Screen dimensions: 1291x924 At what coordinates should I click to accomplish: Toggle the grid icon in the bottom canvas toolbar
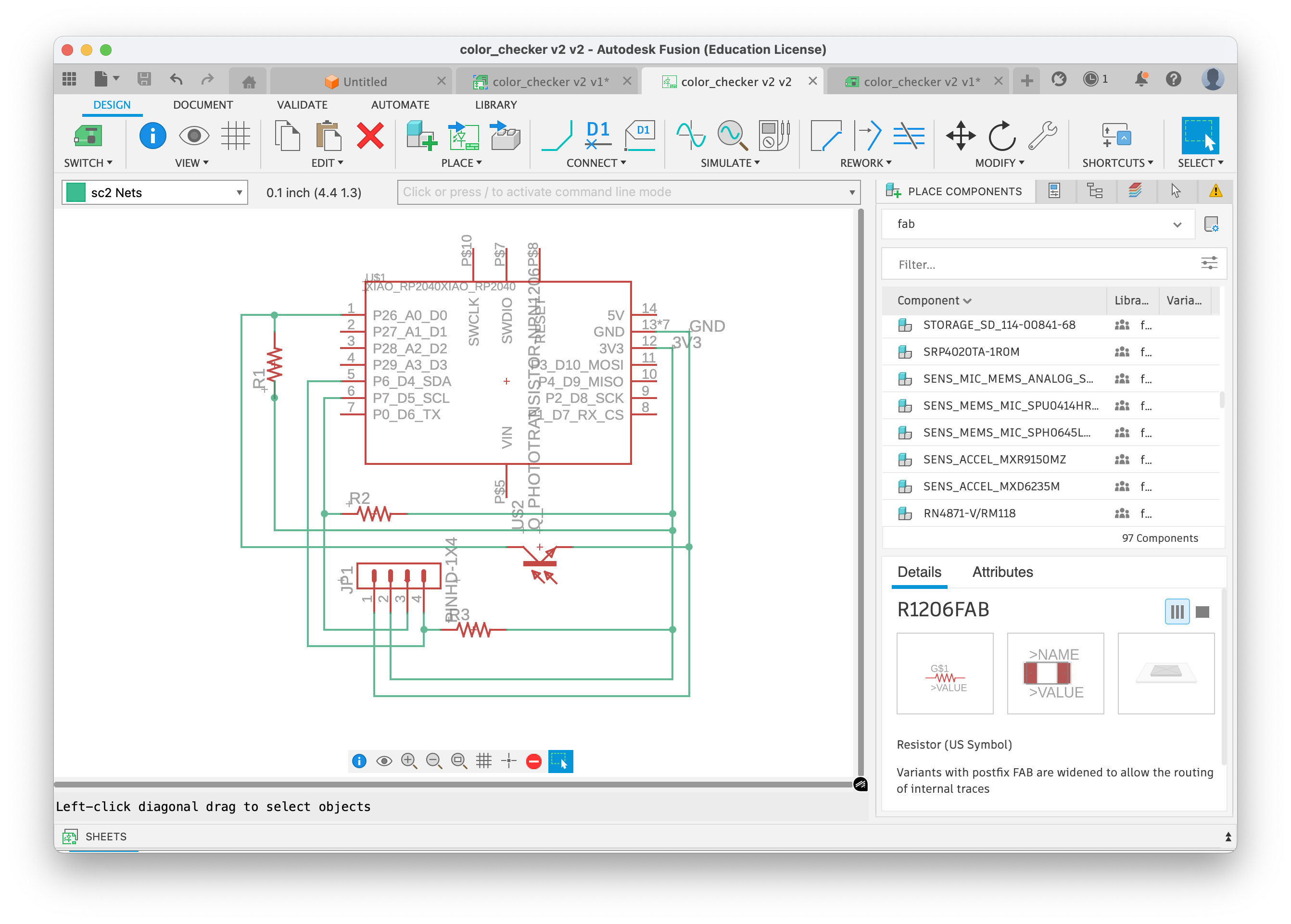click(484, 762)
